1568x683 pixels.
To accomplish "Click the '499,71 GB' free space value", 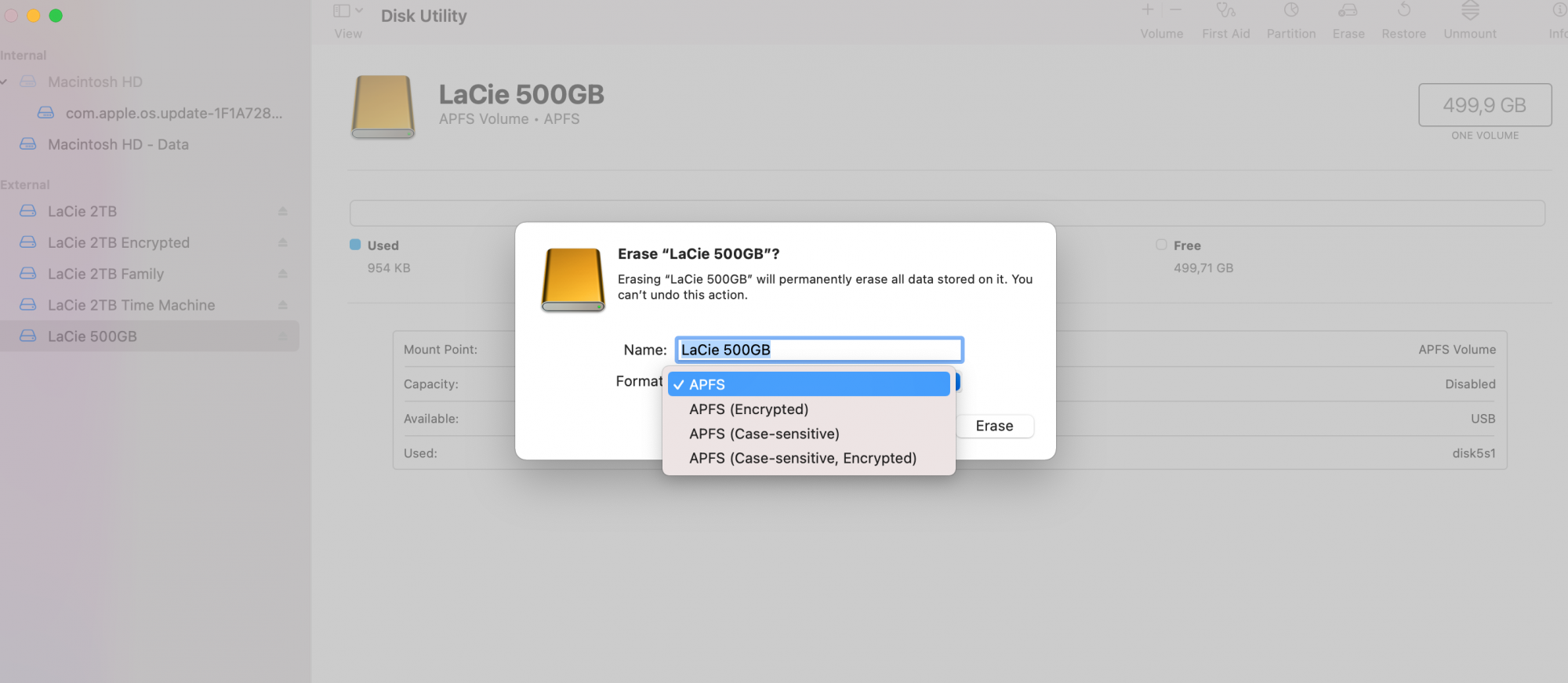I will point(1203,268).
